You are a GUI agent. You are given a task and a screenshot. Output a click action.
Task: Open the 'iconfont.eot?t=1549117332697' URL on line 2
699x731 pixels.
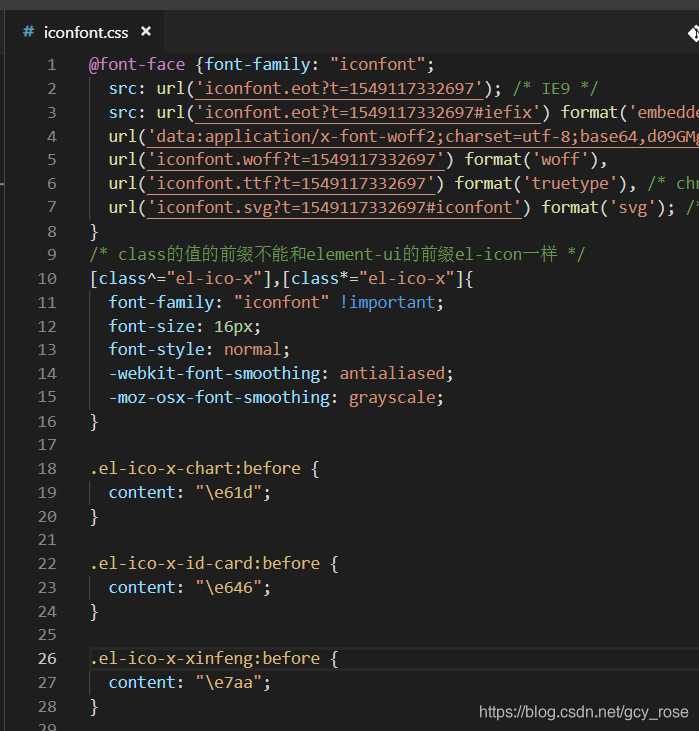339,89
